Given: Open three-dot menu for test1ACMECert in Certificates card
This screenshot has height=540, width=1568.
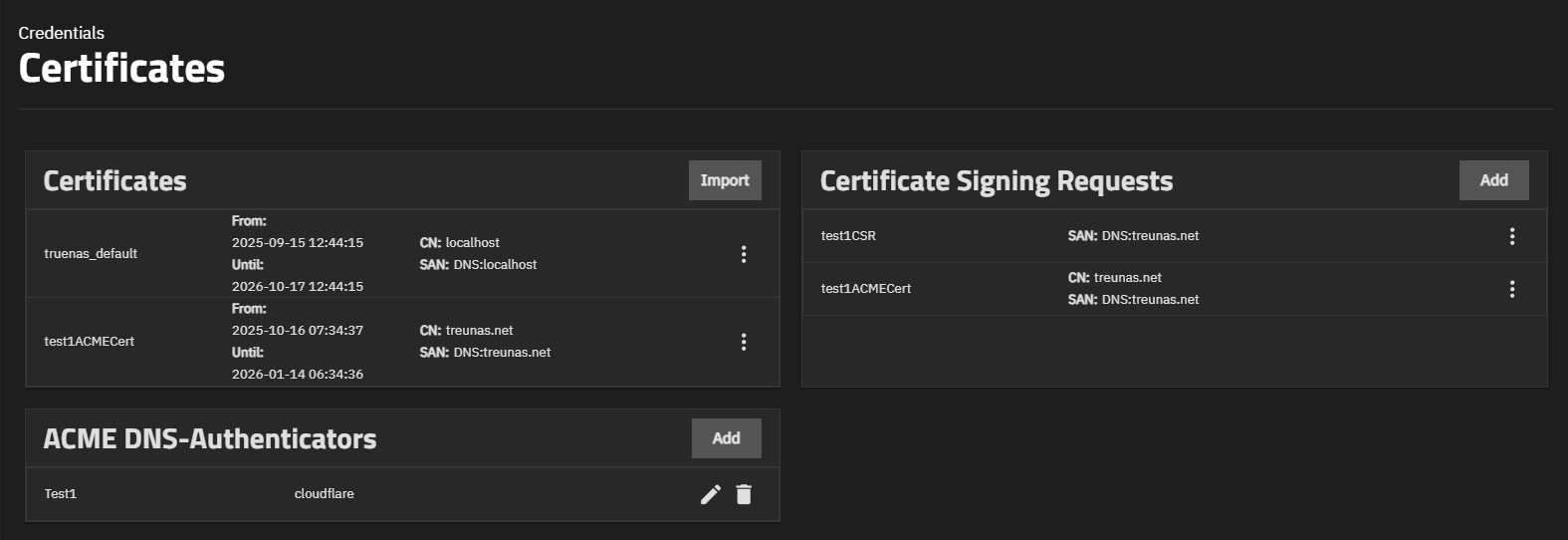Looking at the screenshot, I should [x=744, y=342].
